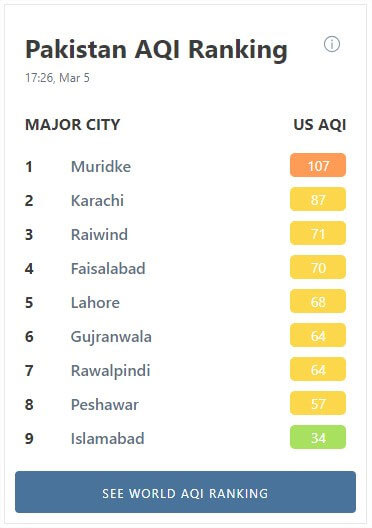Image resolution: width=372 pixels, height=528 pixels.
Task: Click the Pakistan AQI Ranking heading
Action: coord(157,50)
